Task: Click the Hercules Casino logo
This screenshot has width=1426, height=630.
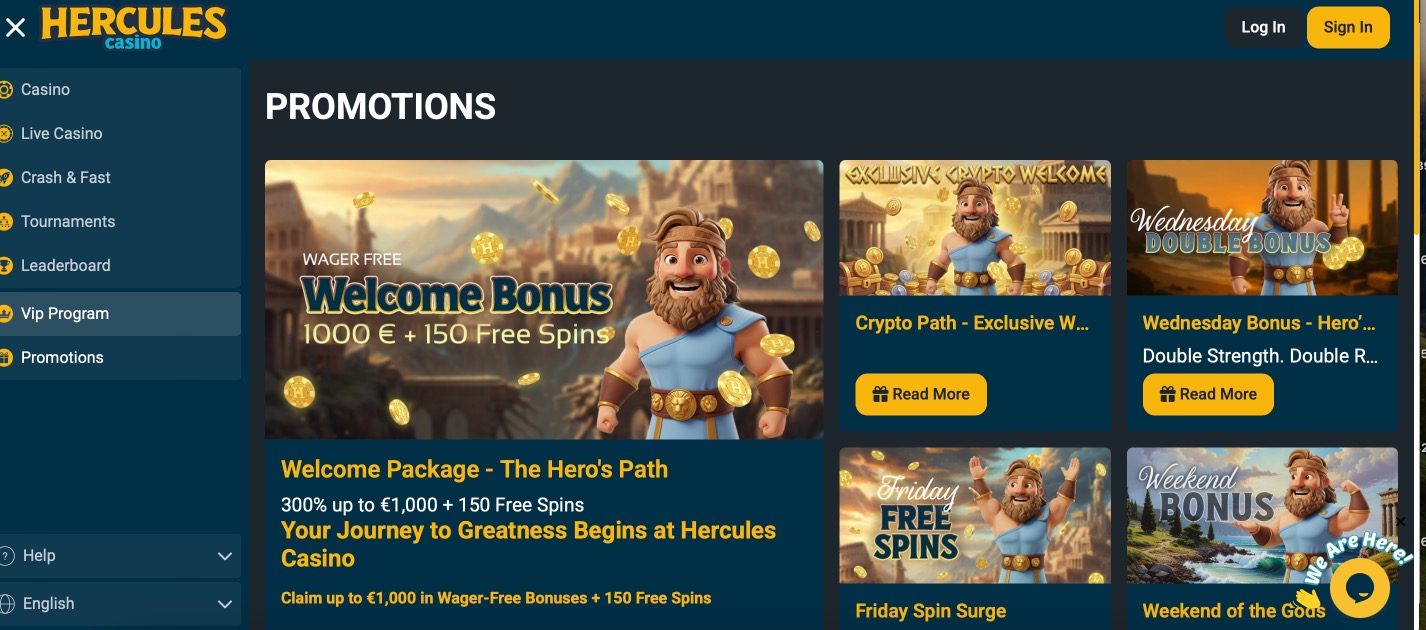Action: 134,27
